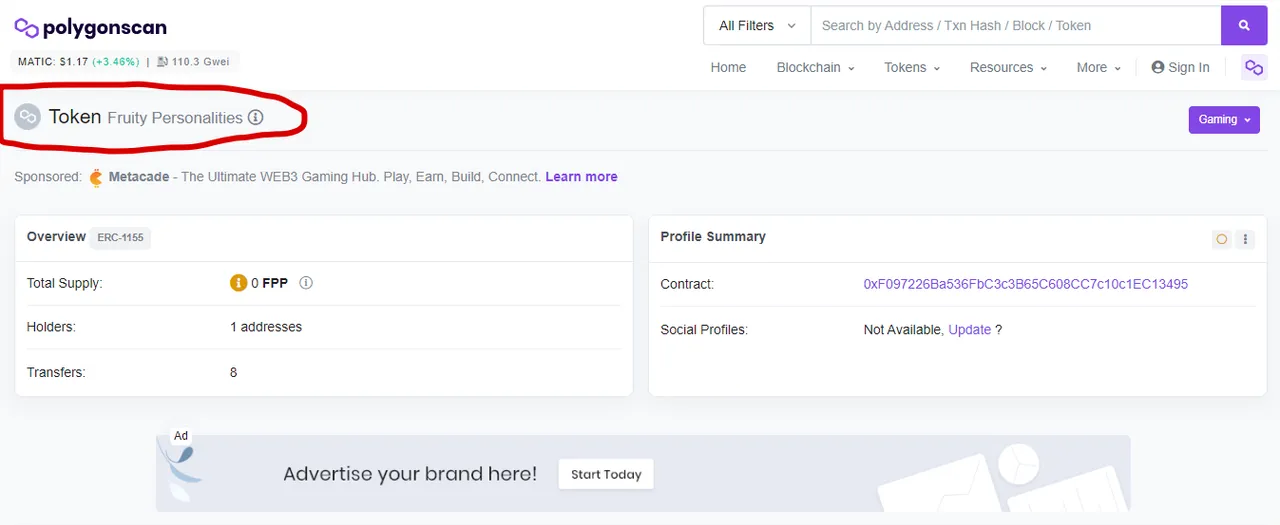Click Learn more sponsored link

581,177
